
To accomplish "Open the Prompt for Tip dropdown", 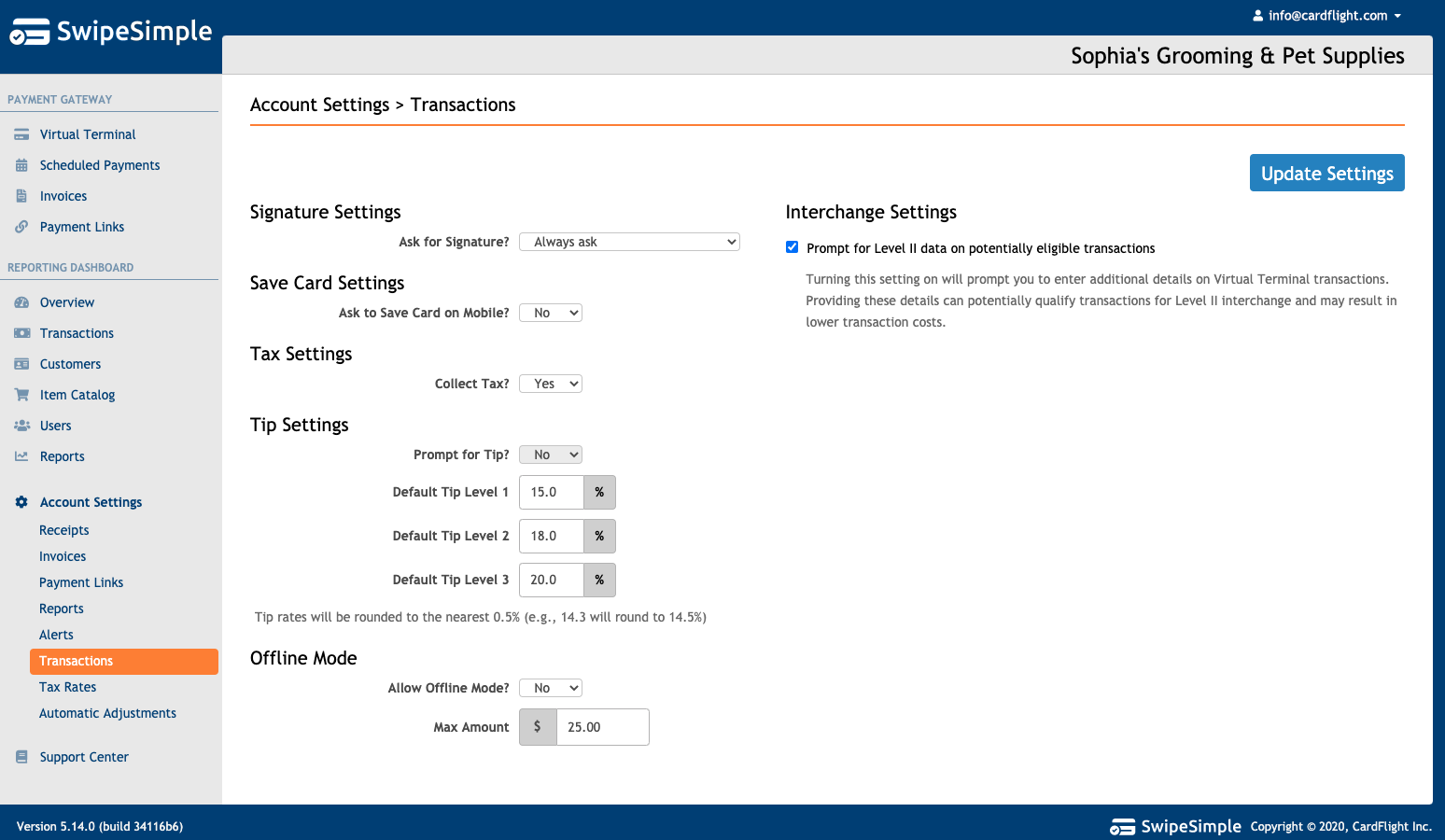I will pyautogui.click(x=551, y=455).
